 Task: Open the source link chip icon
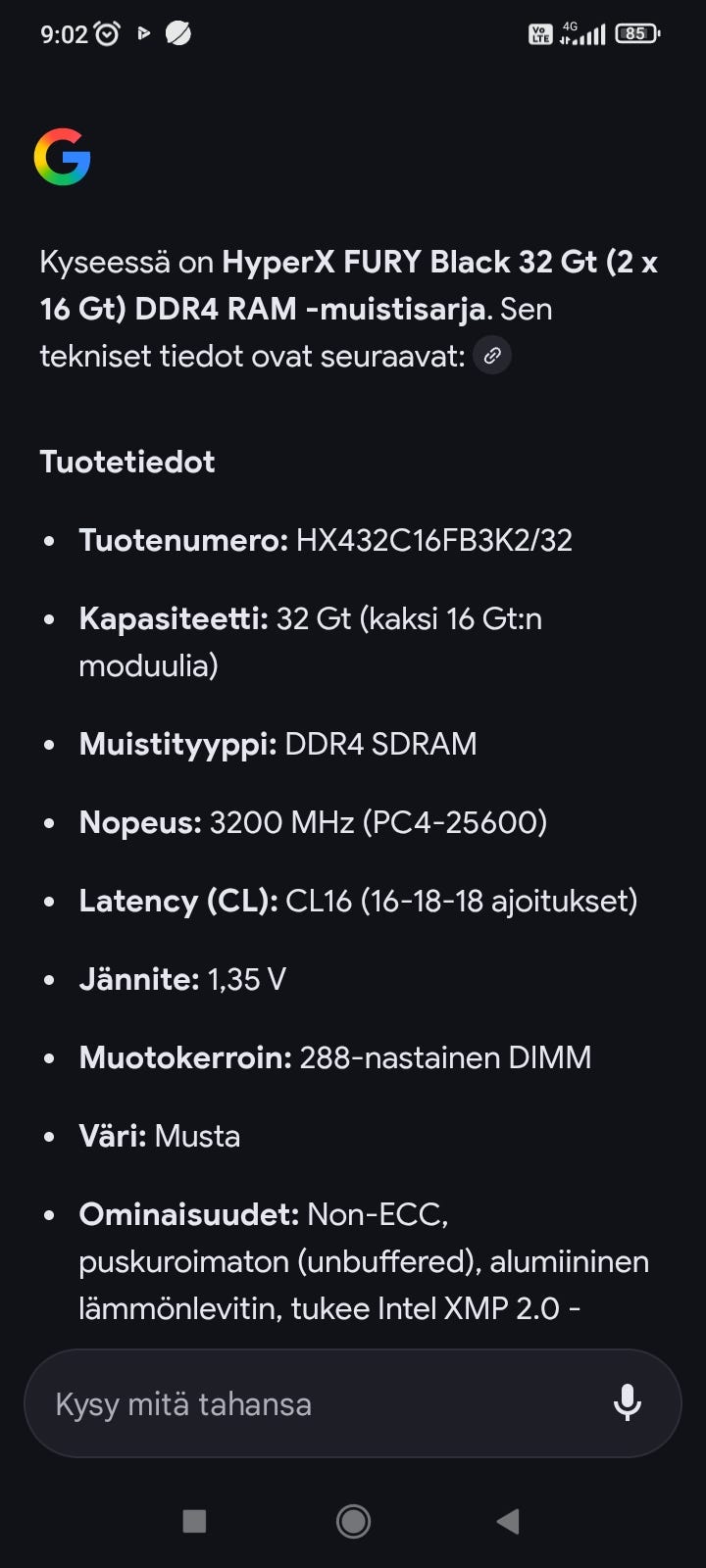492,356
